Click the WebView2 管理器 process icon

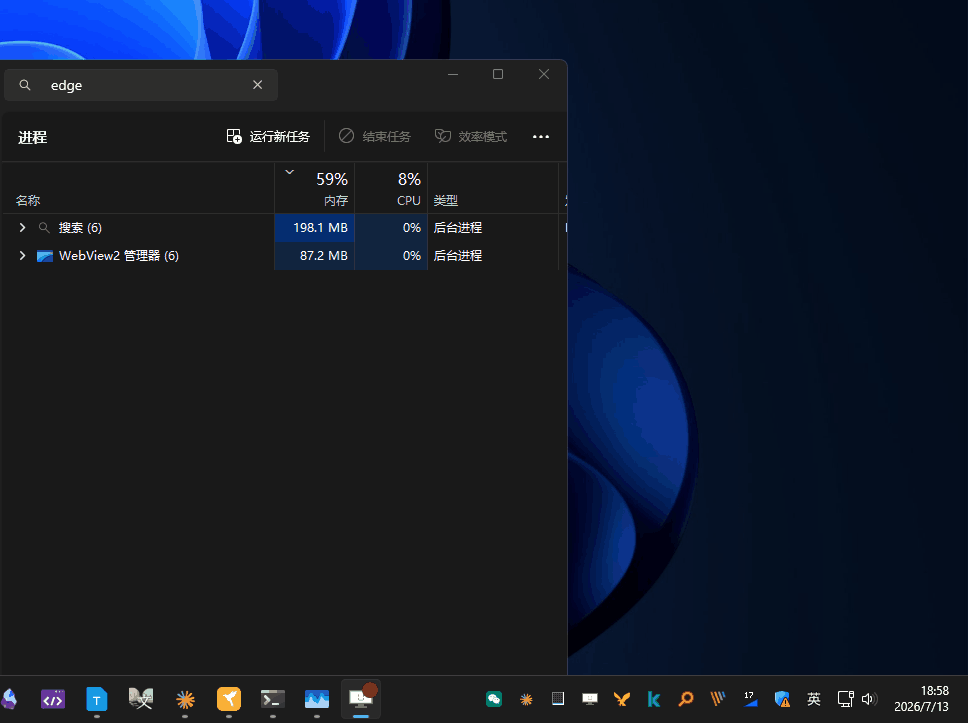[x=44, y=256]
